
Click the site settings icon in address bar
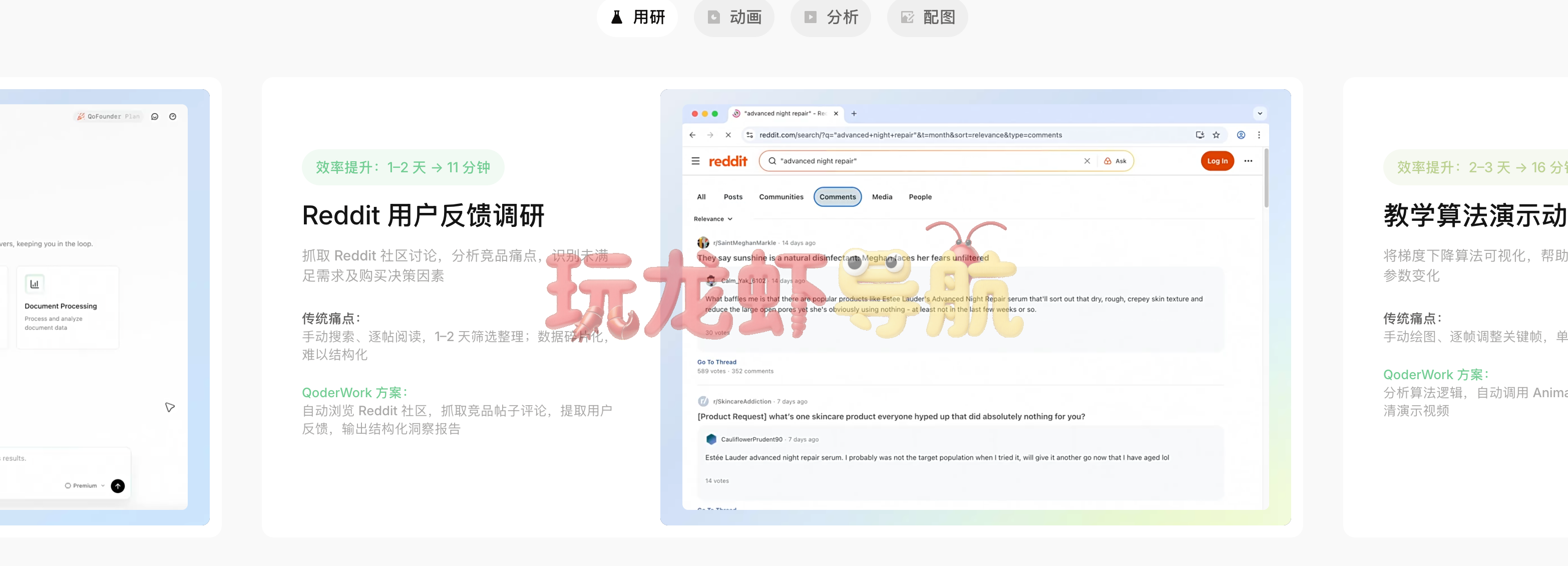pyautogui.click(x=750, y=135)
